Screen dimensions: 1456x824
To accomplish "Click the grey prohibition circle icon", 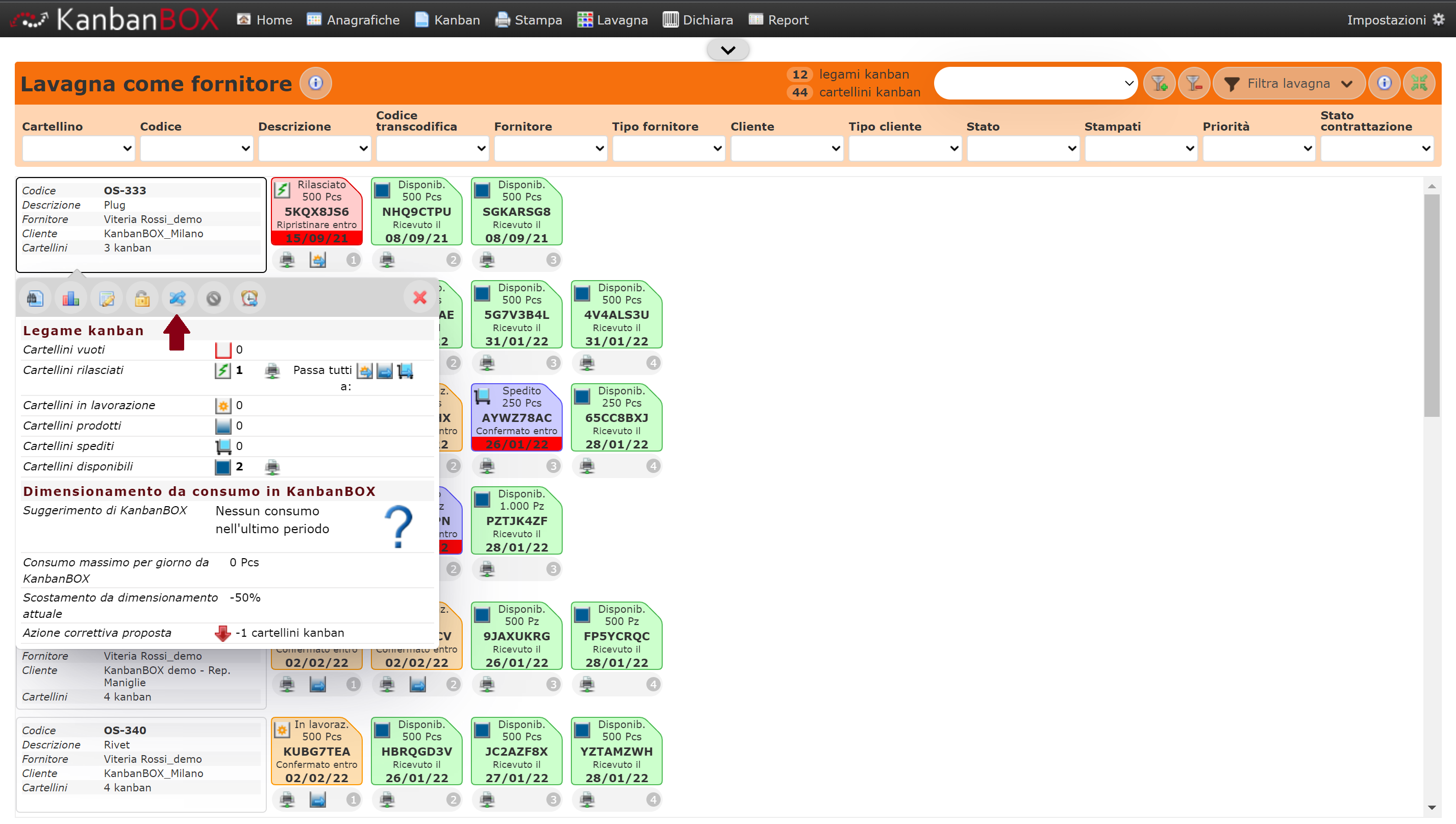I will pos(213,297).
